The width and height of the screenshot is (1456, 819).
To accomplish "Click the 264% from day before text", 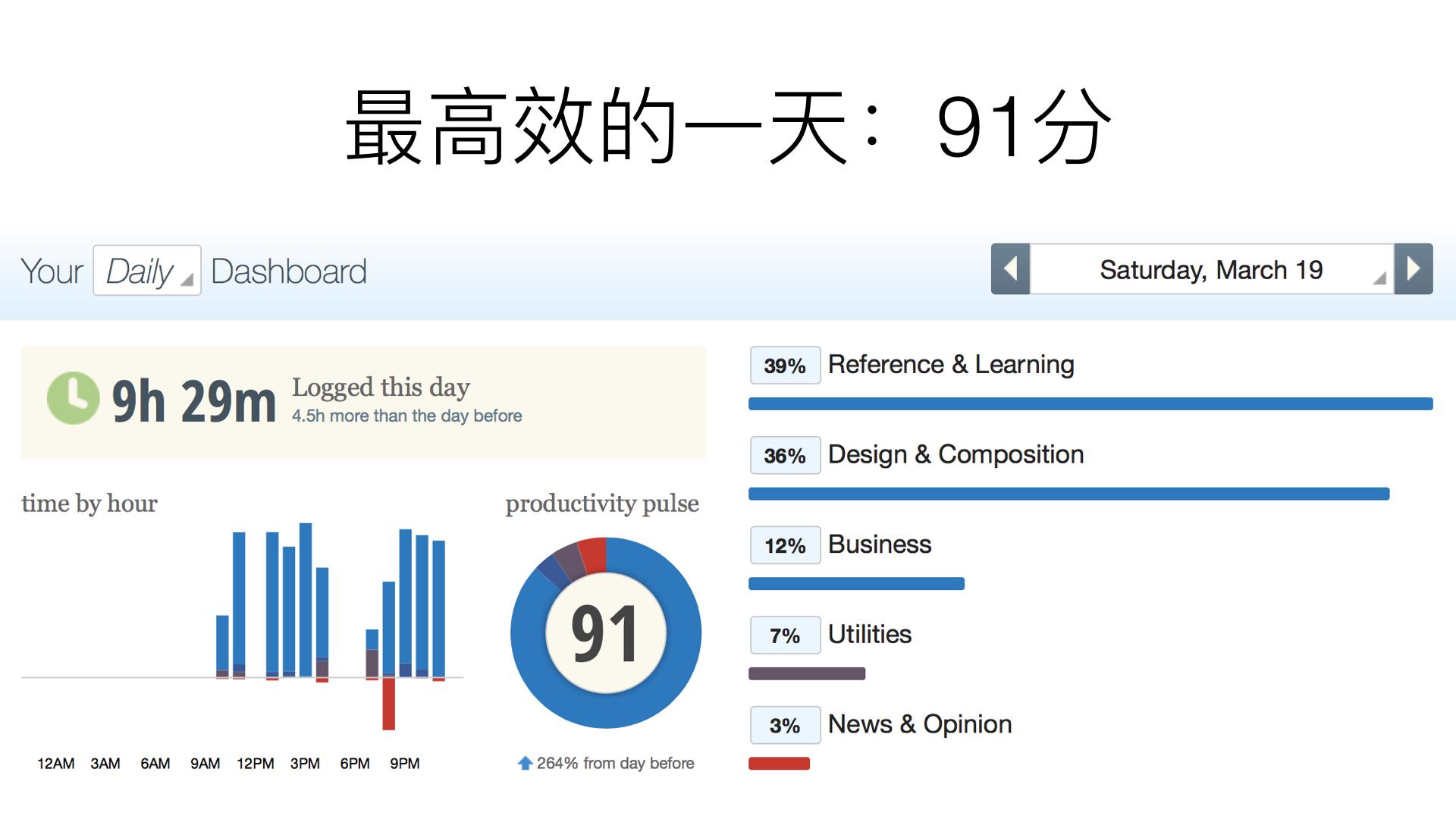I will 615,763.
